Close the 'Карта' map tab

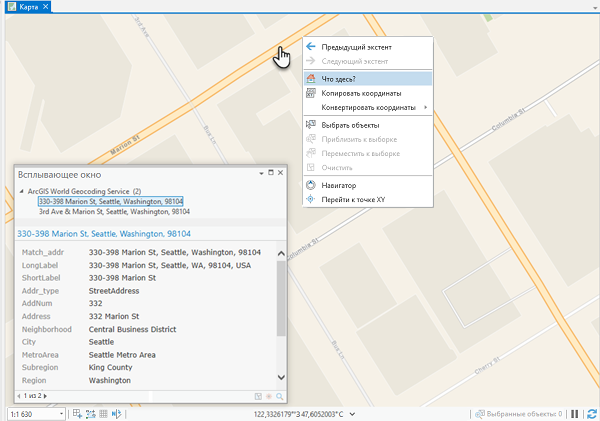(x=47, y=8)
